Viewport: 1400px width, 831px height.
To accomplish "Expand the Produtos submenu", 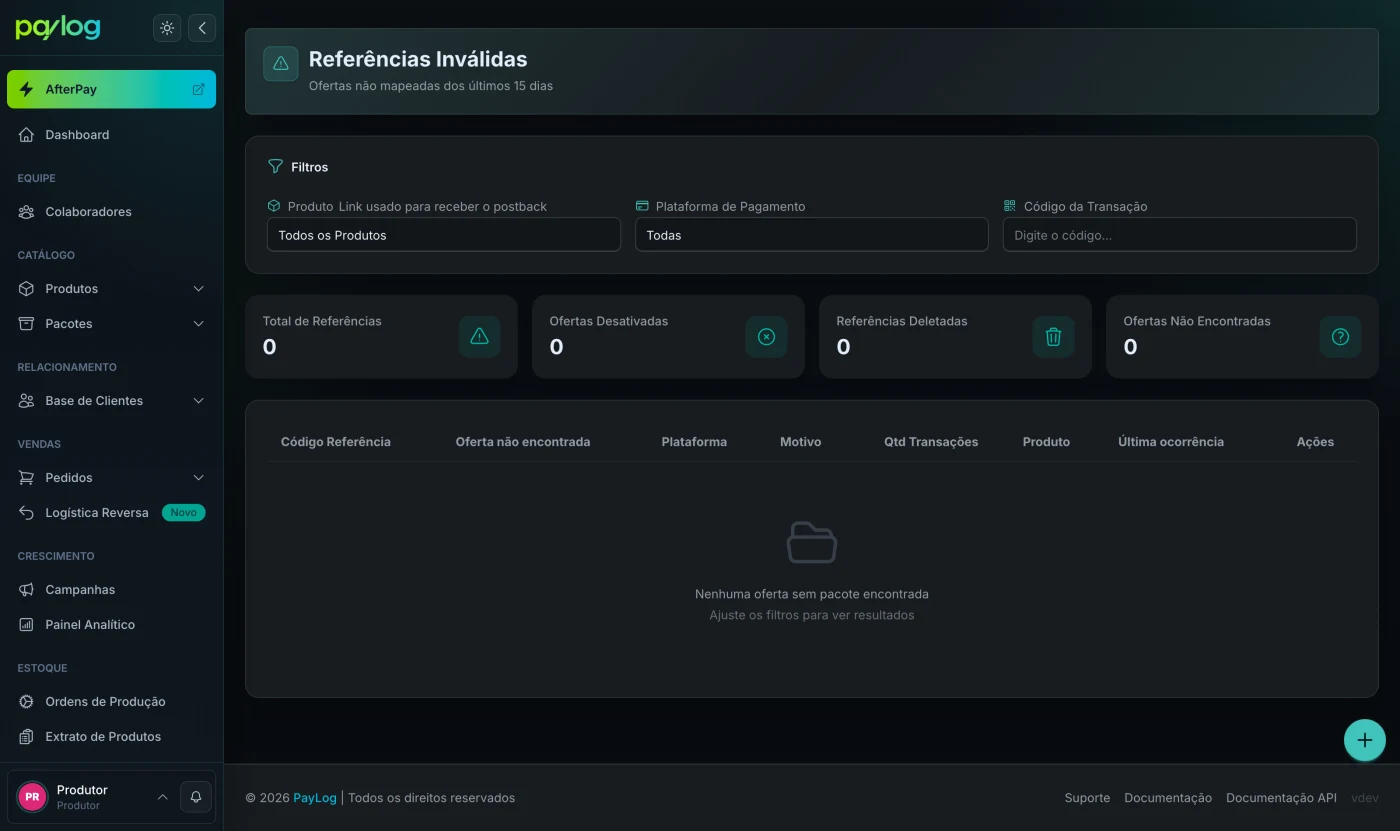I will pos(111,289).
